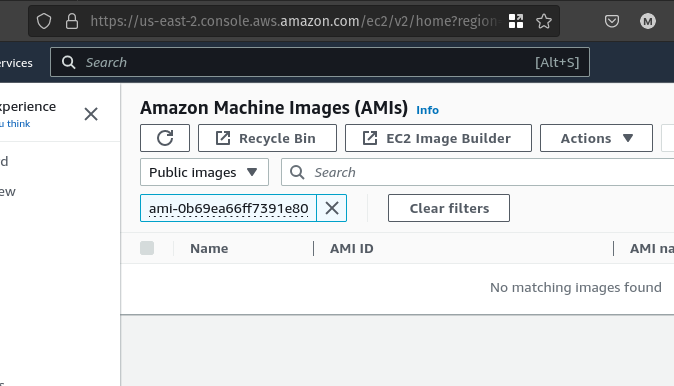Sort by the AMI ID column
674x386 pixels.
point(352,248)
